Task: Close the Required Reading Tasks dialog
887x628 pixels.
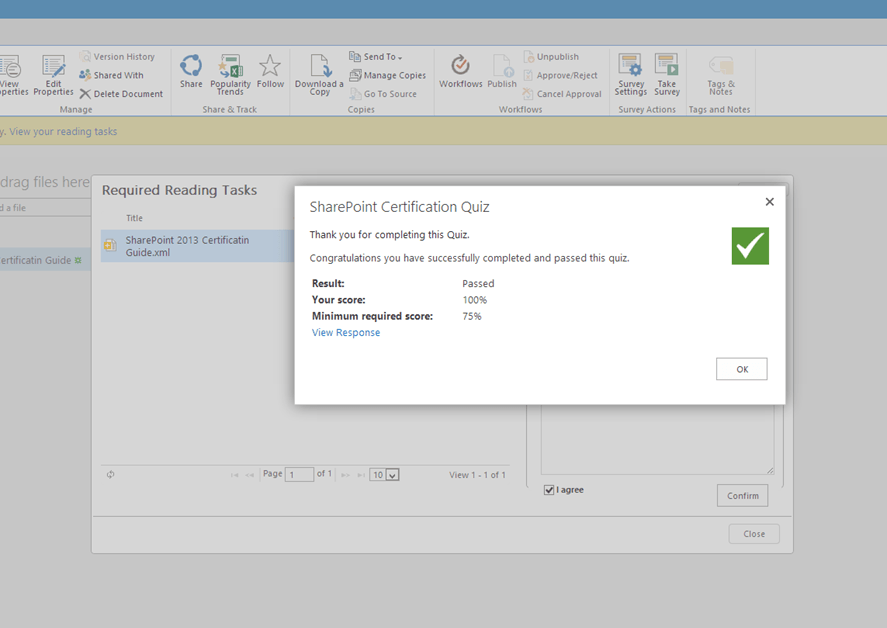Action: tap(753, 534)
